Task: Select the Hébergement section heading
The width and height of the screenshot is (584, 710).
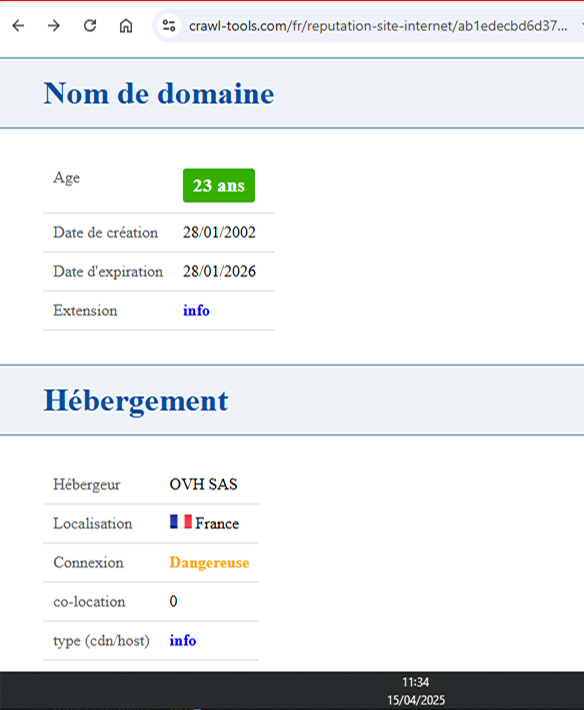Action: point(136,401)
